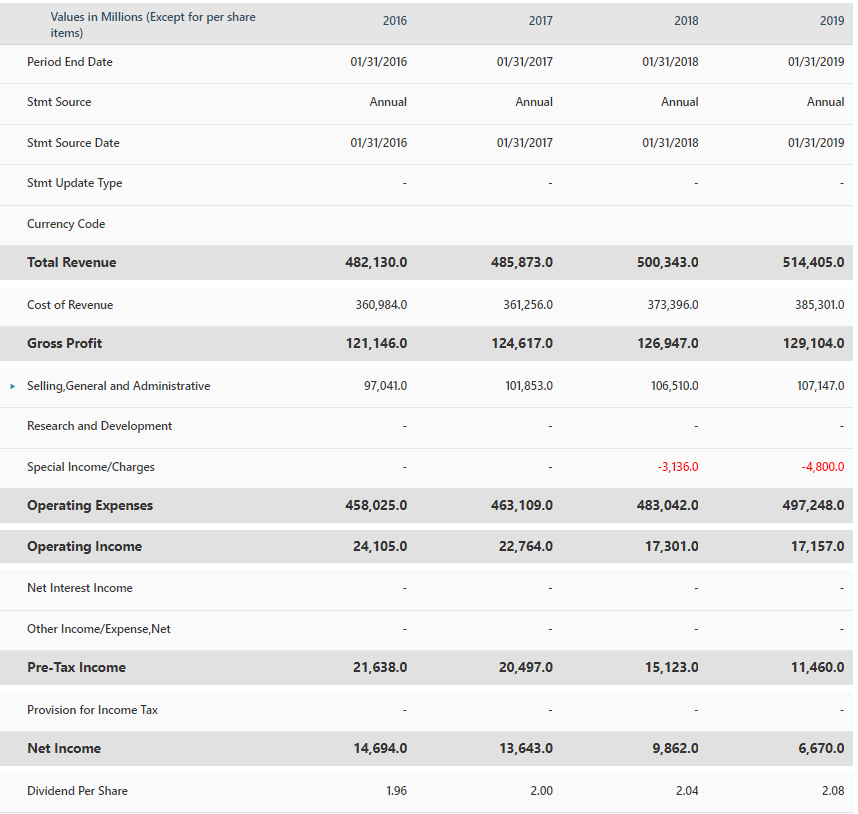Screen dimensions: 858x814
Task: Select the 2016 Net Income value 14,694.0
Action: click(378, 748)
